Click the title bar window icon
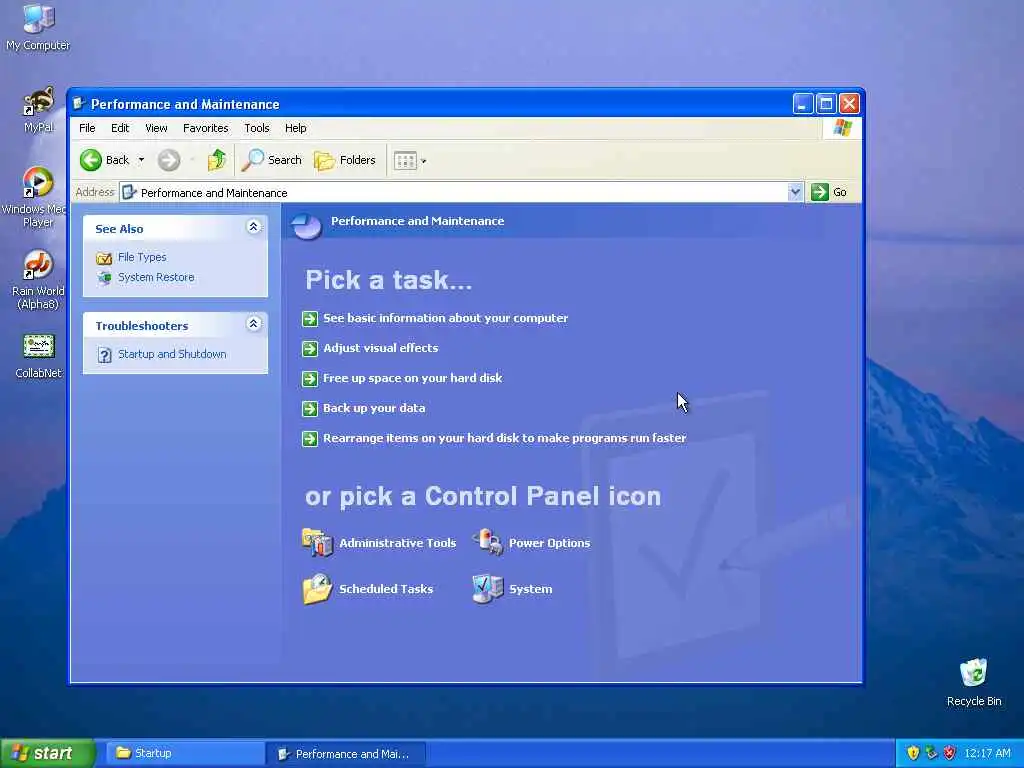1024x768 pixels. [79, 104]
